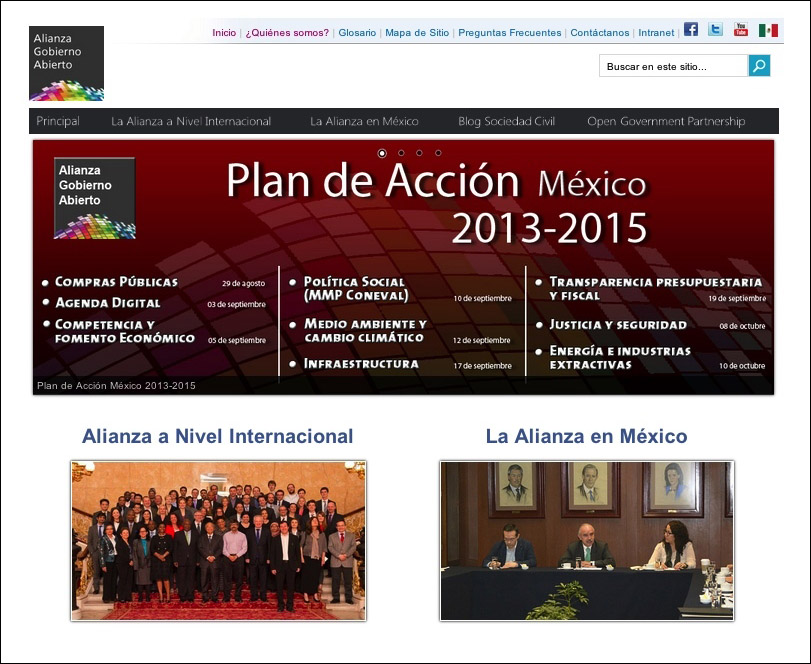Open the international group photo thumbnail
The width and height of the screenshot is (811, 664).
point(218,541)
